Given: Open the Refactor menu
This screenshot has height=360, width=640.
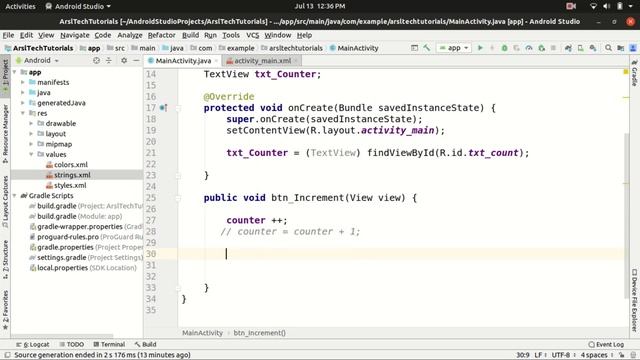Looking at the screenshot, I should click(x=161, y=35).
